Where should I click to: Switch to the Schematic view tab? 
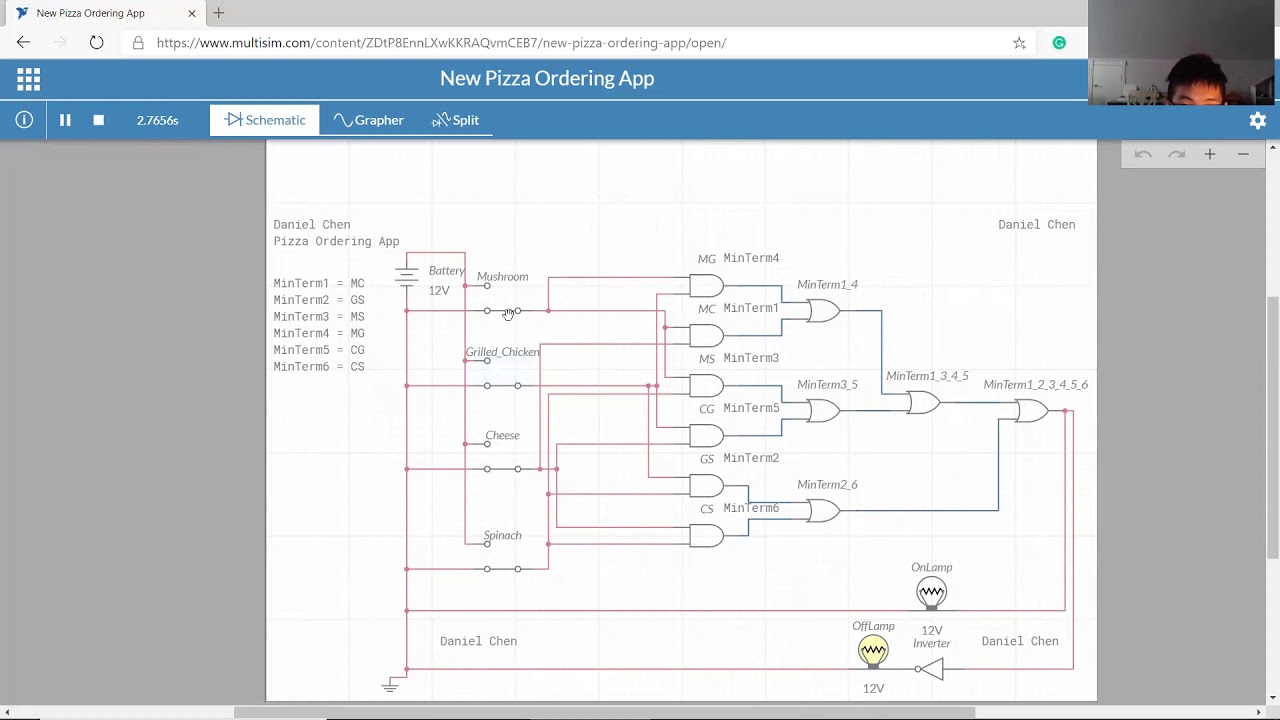coord(265,120)
